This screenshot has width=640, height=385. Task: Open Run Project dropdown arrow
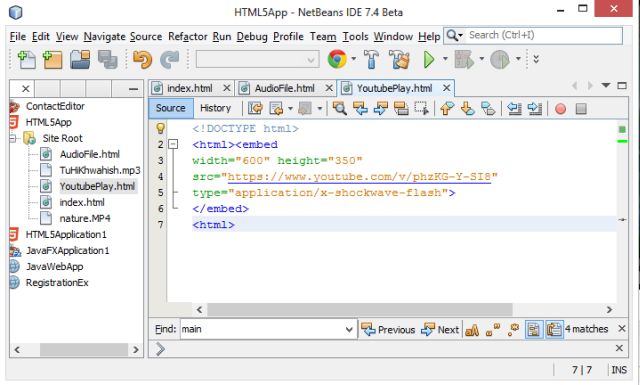coord(445,59)
